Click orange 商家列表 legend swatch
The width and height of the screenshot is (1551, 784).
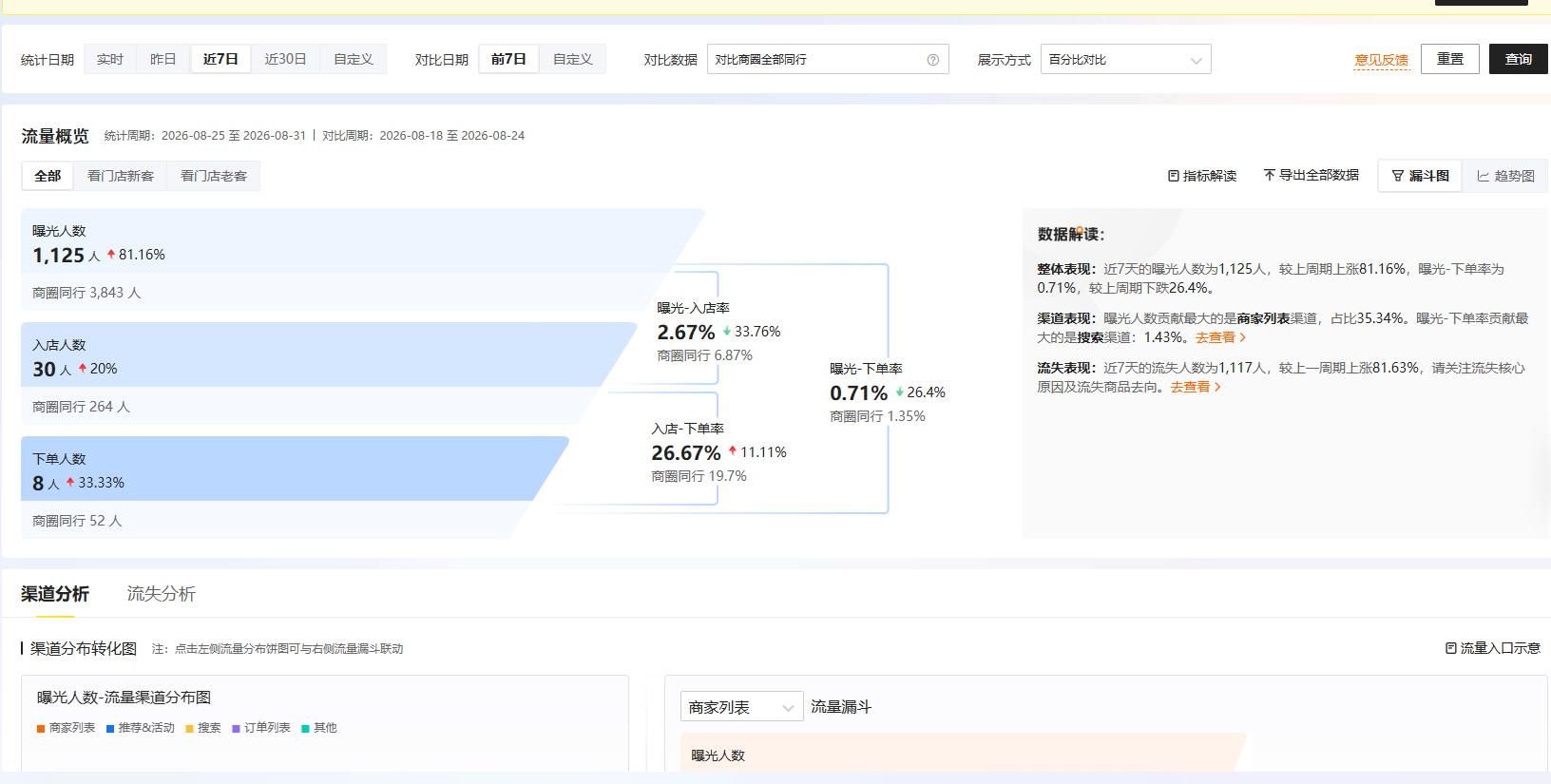click(x=41, y=729)
